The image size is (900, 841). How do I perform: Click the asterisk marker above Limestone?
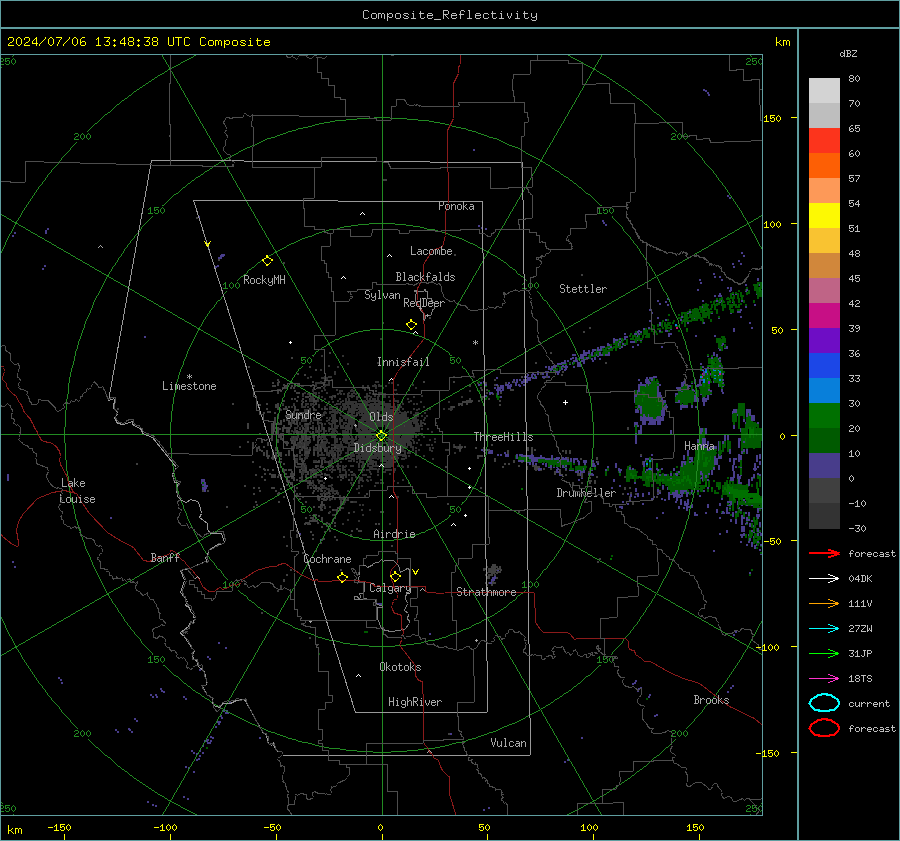coord(189,377)
